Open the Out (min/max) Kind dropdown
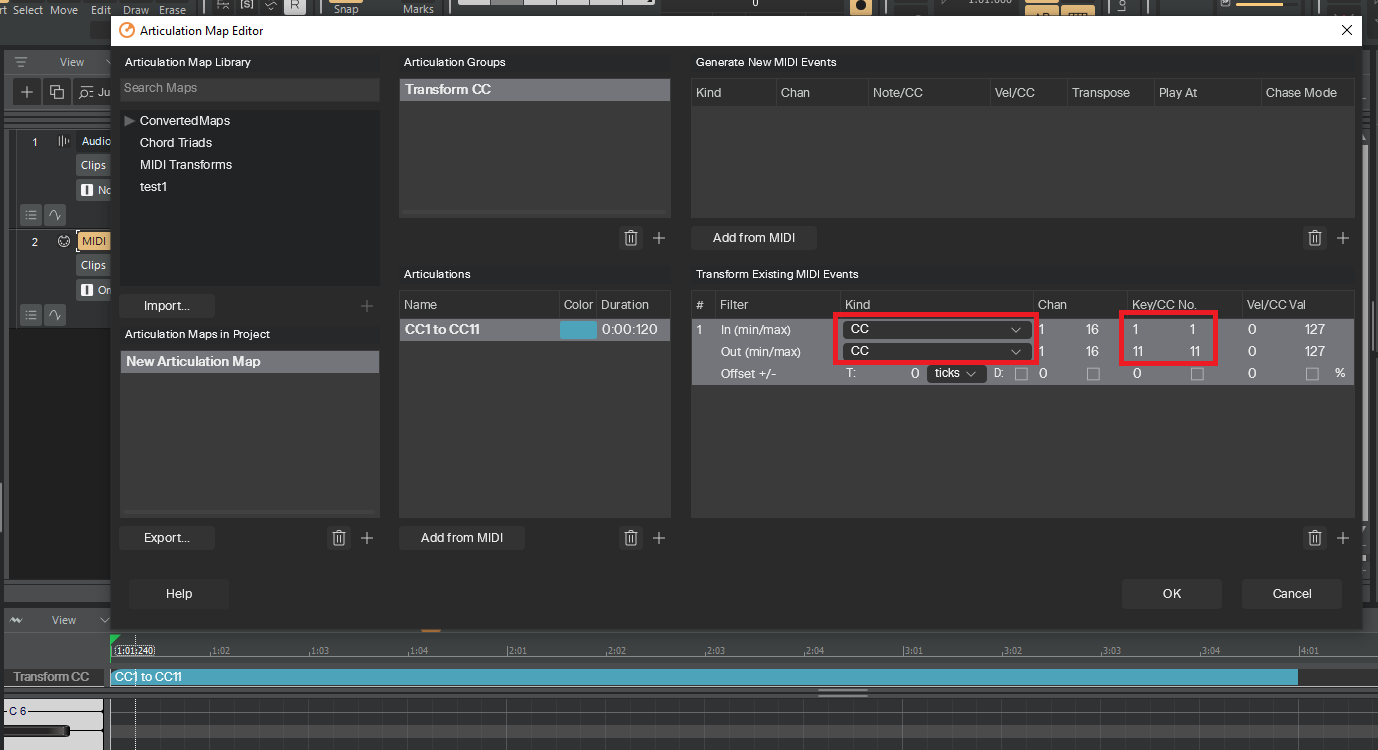 coord(936,352)
